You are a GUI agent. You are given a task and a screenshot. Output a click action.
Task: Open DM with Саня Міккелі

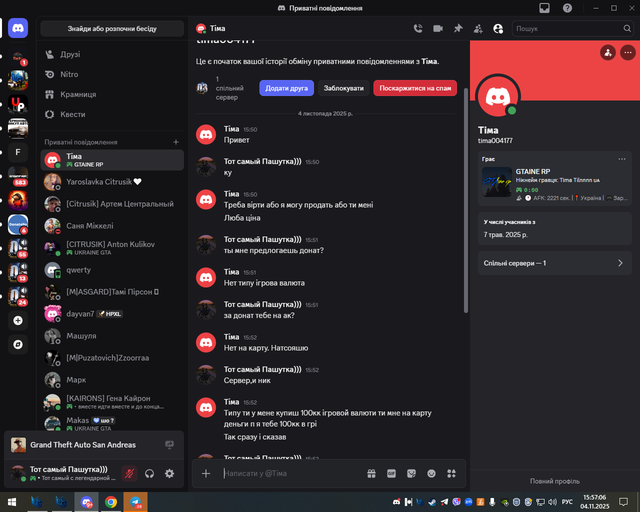tap(112, 226)
